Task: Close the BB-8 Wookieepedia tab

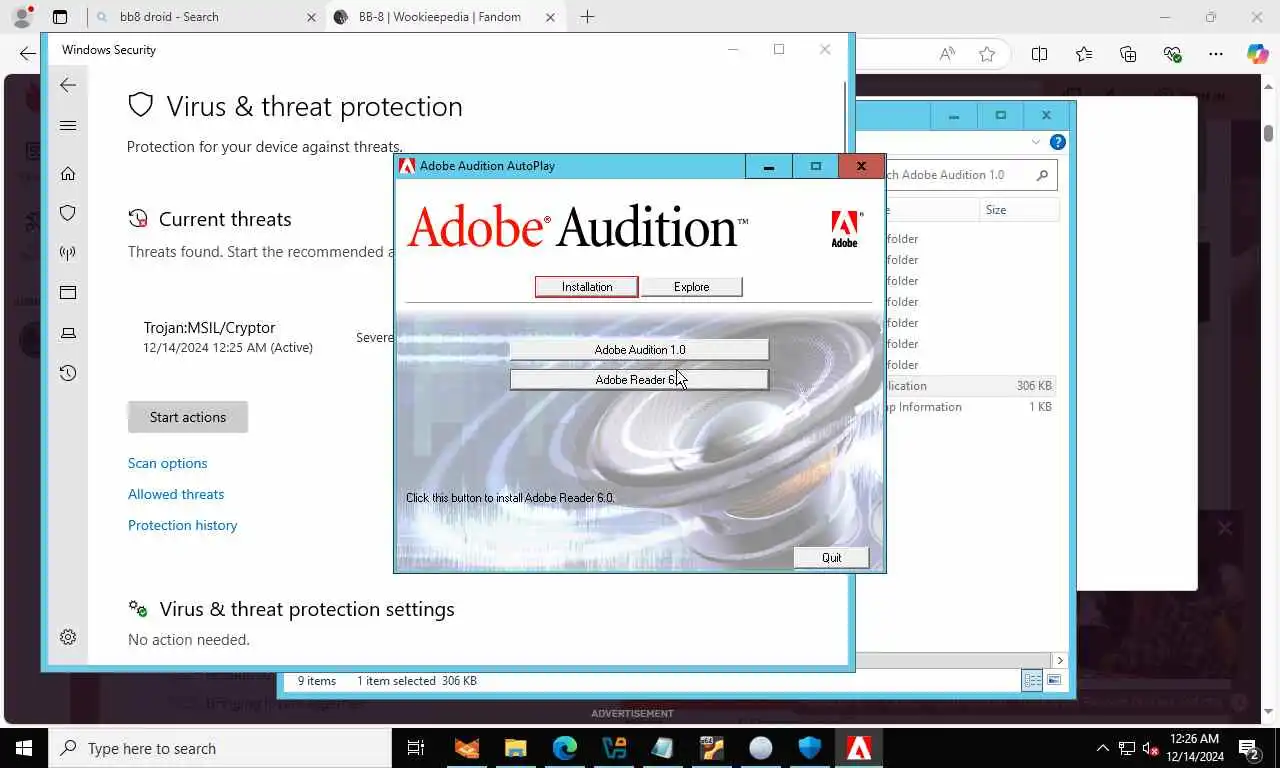Action: tap(550, 17)
